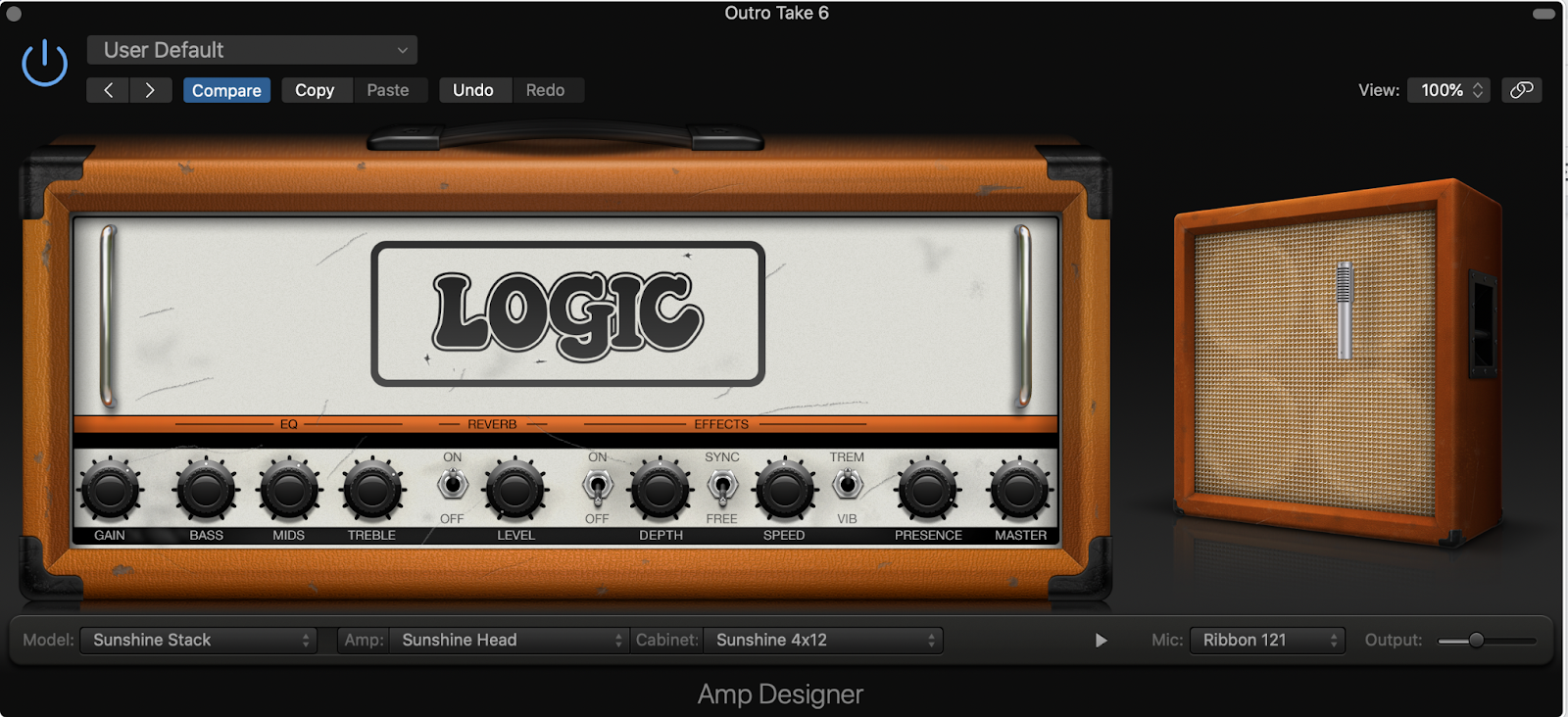Click the effects DEPTH knob
The width and height of the screenshot is (1568, 717).
661,491
